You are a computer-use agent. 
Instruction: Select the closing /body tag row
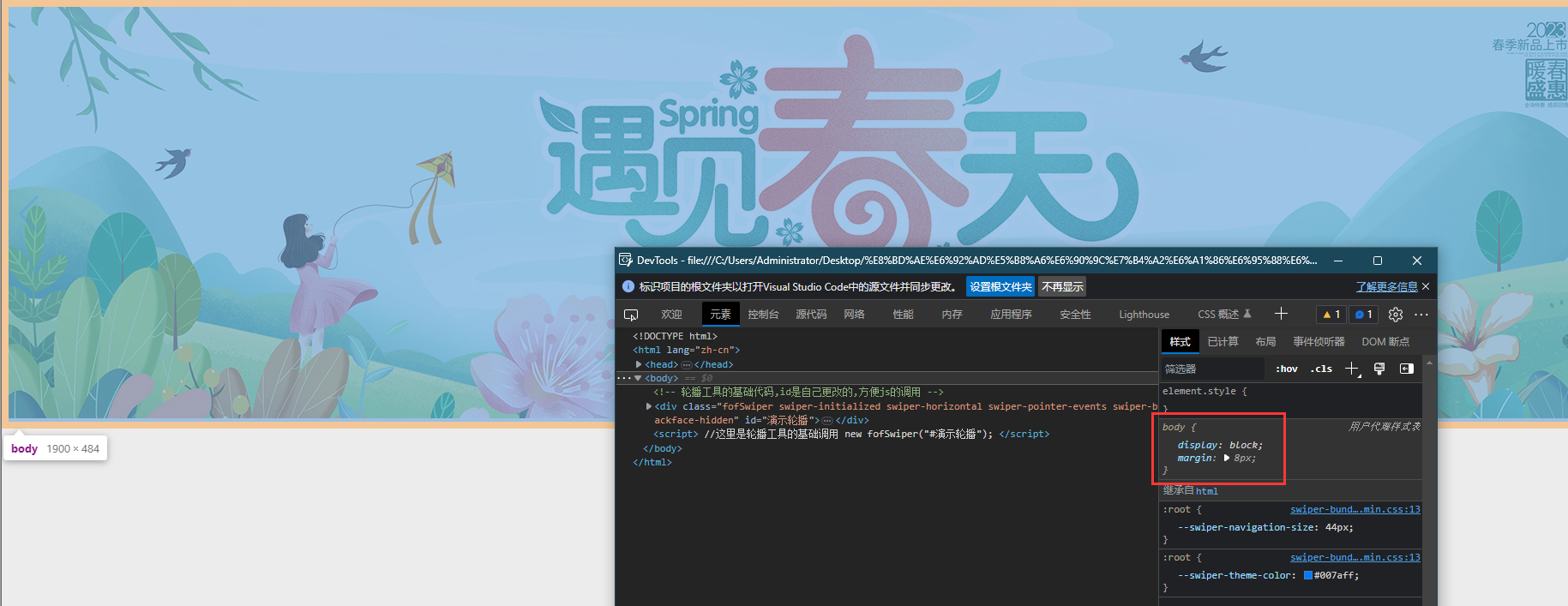[x=662, y=448]
